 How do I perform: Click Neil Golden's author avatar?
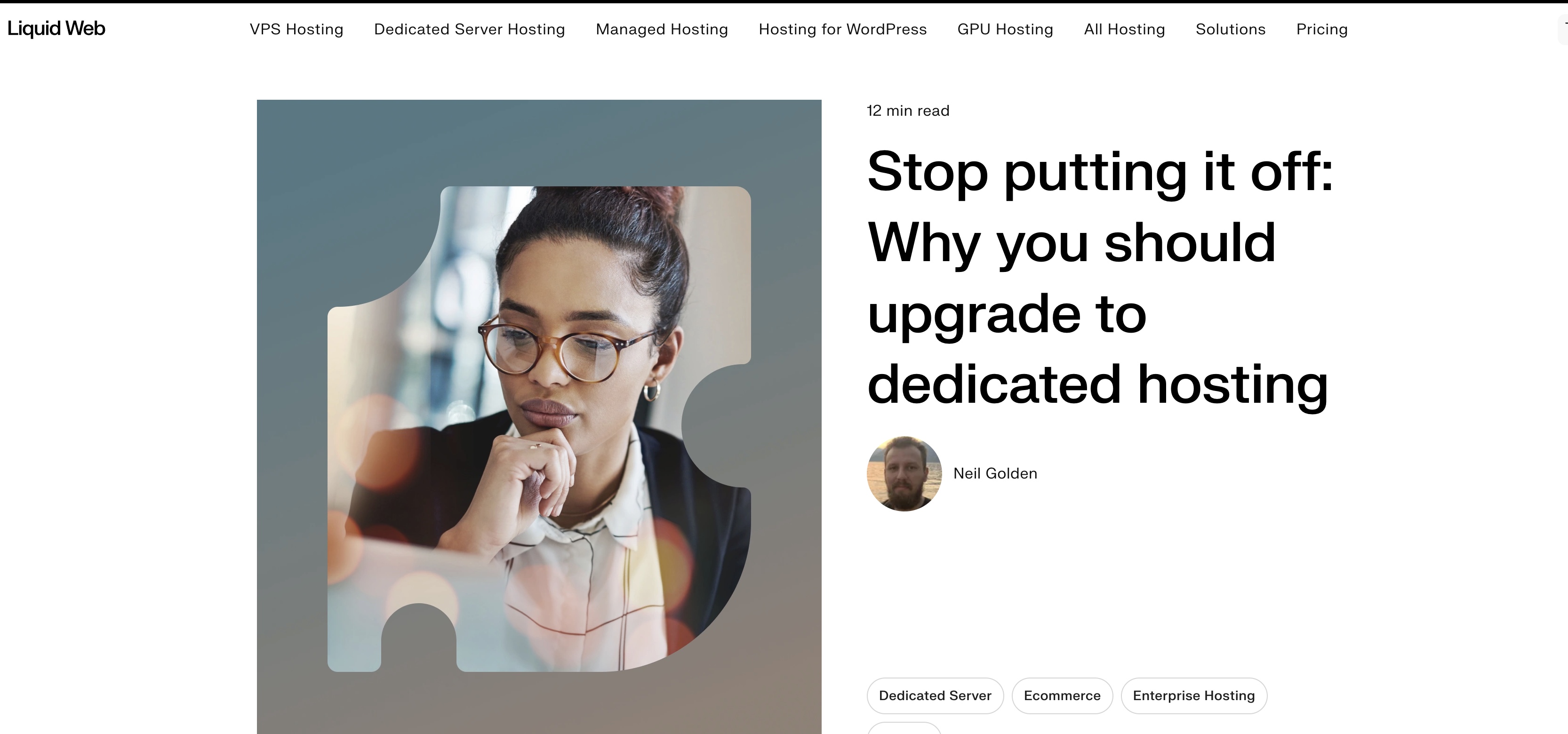(x=904, y=473)
